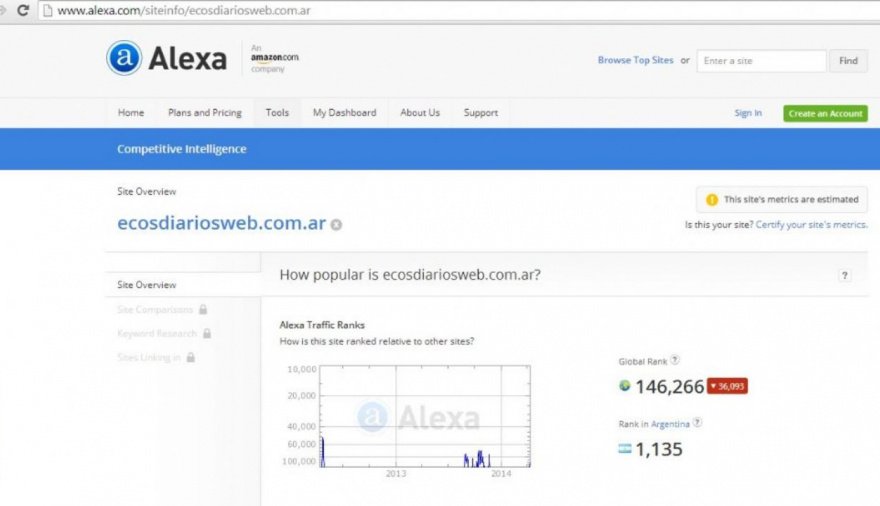Open Plans and Pricing menu

click(205, 113)
